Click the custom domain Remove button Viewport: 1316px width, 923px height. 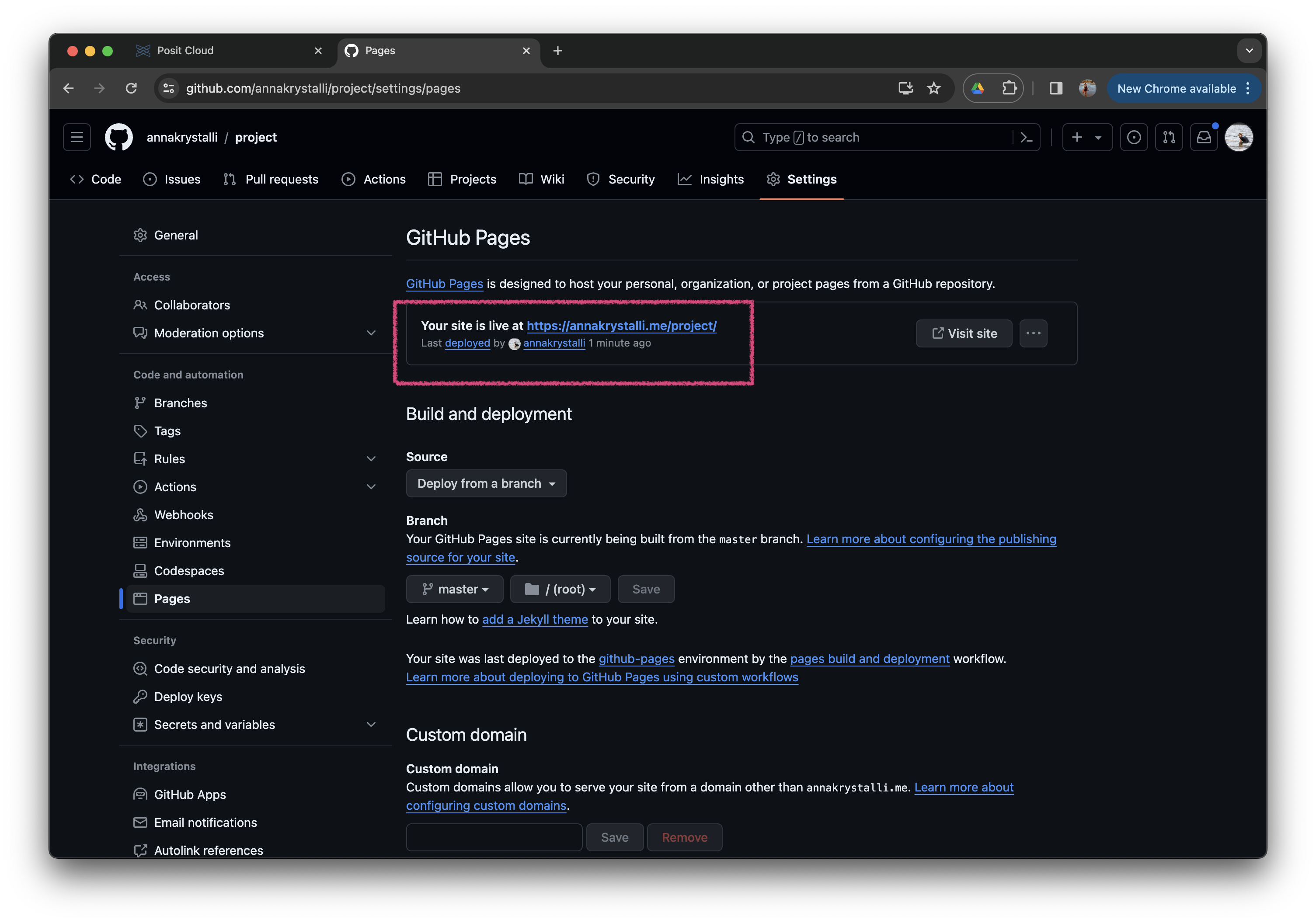684,838
